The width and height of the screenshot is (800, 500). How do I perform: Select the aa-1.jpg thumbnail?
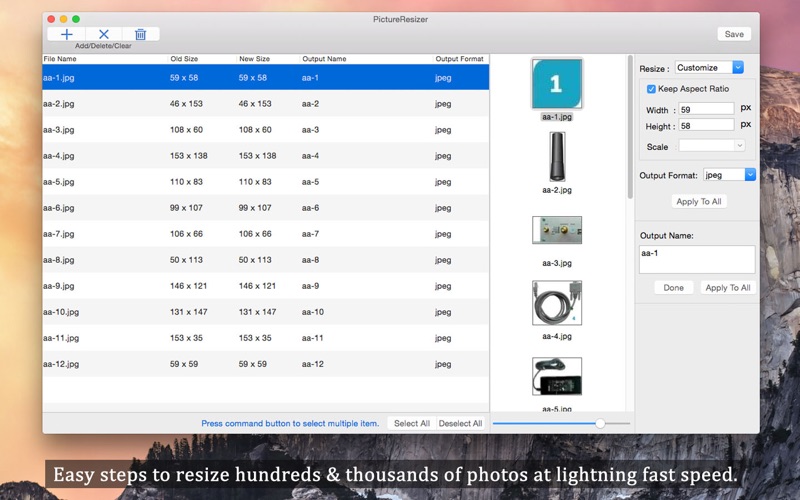click(557, 84)
